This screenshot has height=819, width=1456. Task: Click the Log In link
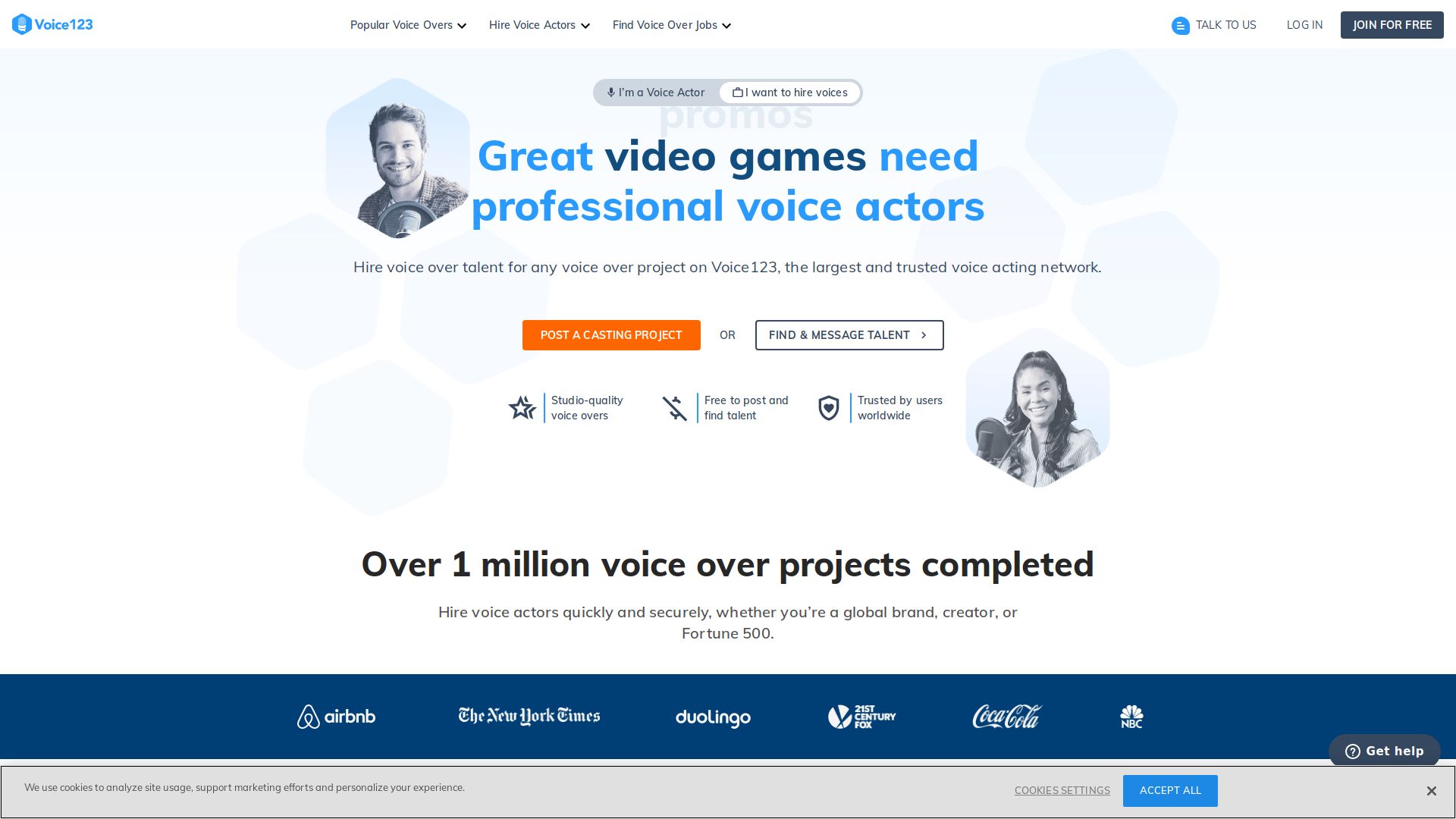(x=1304, y=25)
